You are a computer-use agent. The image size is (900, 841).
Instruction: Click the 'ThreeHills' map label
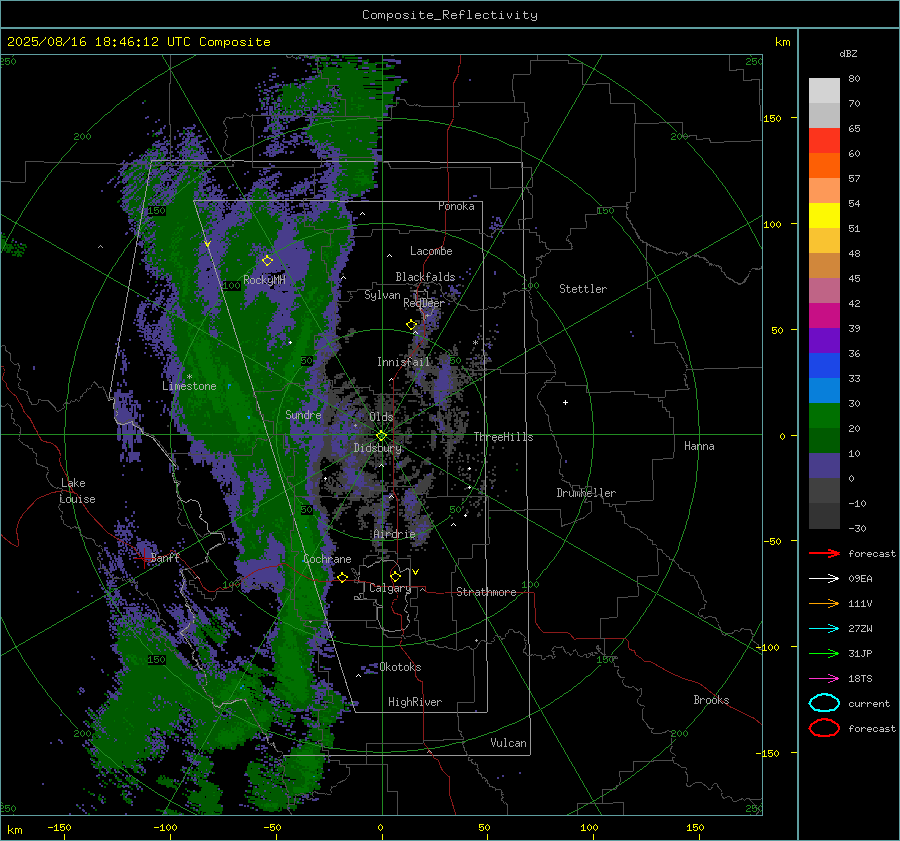tap(503, 437)
